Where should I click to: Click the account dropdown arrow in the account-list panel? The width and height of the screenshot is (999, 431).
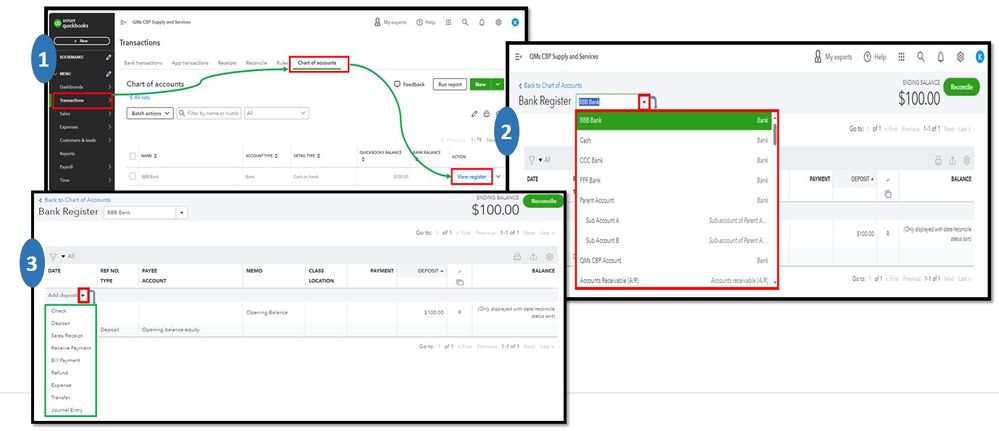point(644,102)
